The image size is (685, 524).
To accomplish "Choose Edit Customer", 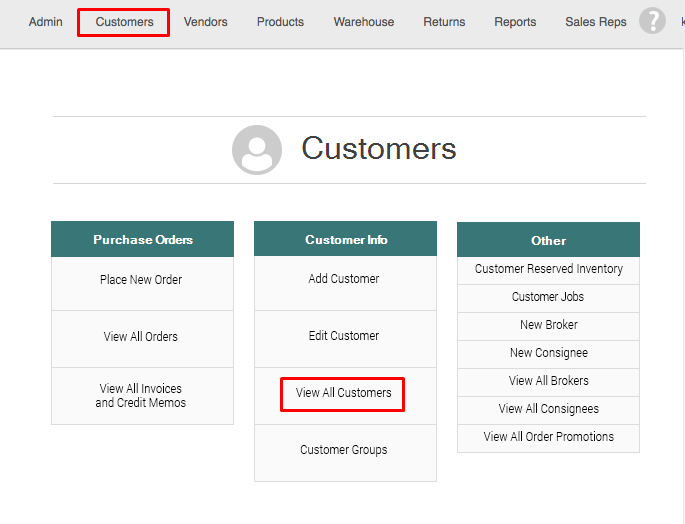I will [x=344, y=336].
